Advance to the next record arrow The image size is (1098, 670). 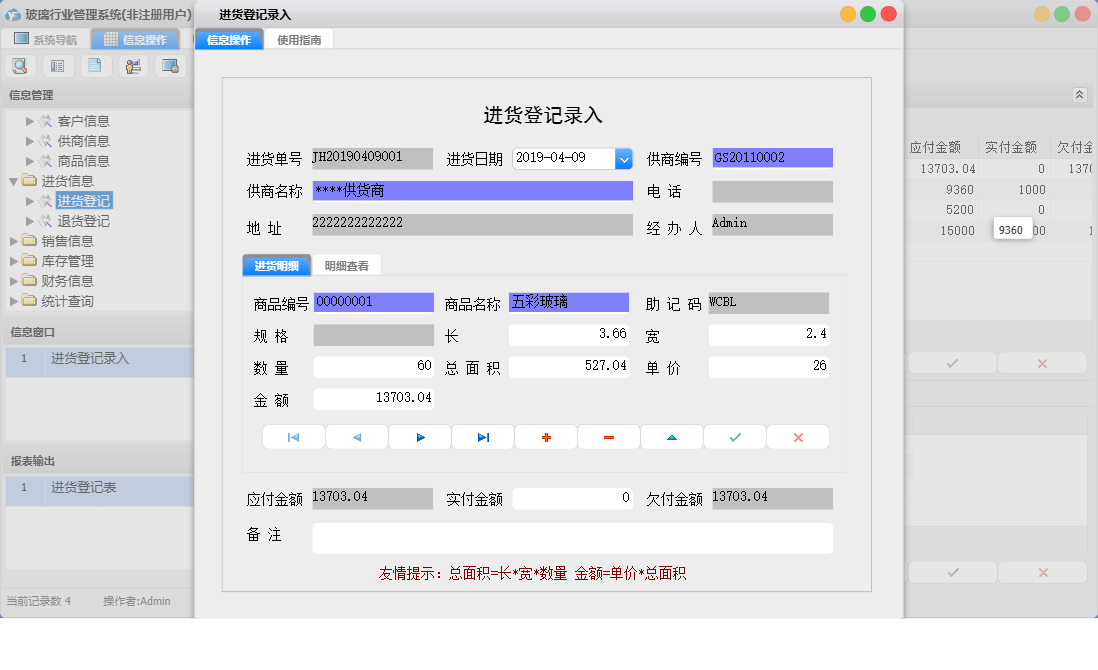[419, 436]
